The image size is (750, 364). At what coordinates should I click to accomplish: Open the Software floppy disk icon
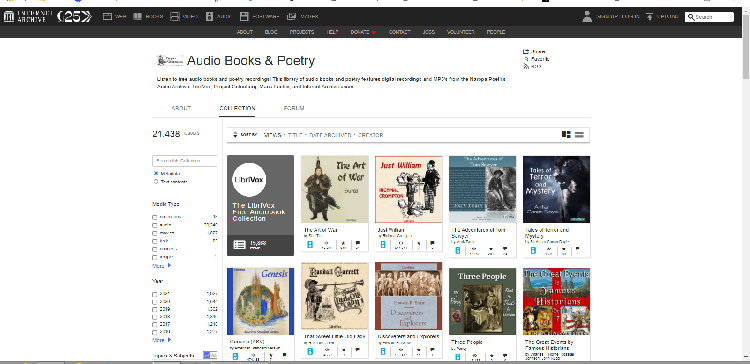(244, 17)
